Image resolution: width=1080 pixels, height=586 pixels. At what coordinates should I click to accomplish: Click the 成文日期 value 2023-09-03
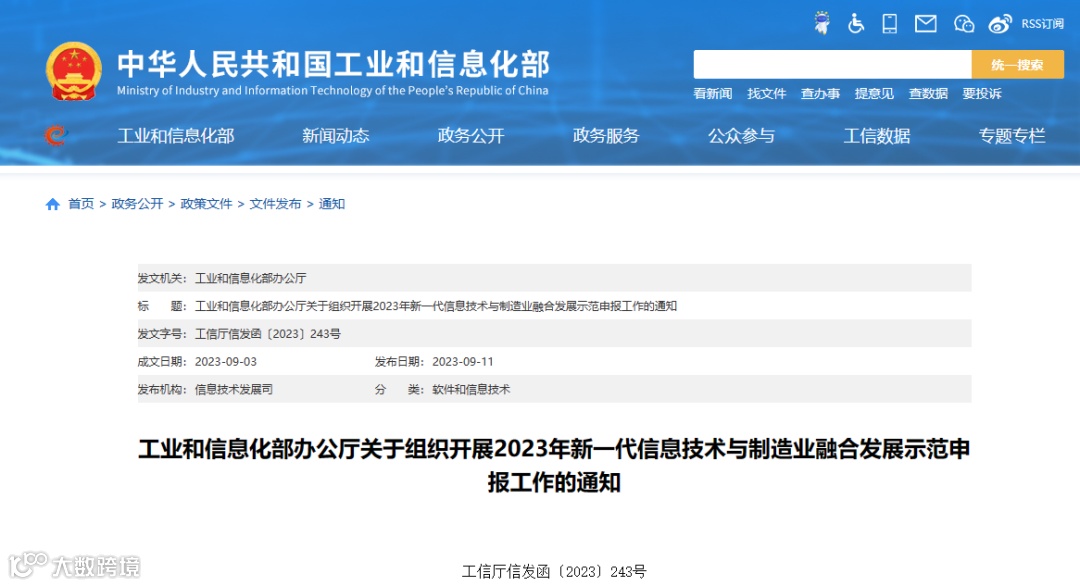226,362
